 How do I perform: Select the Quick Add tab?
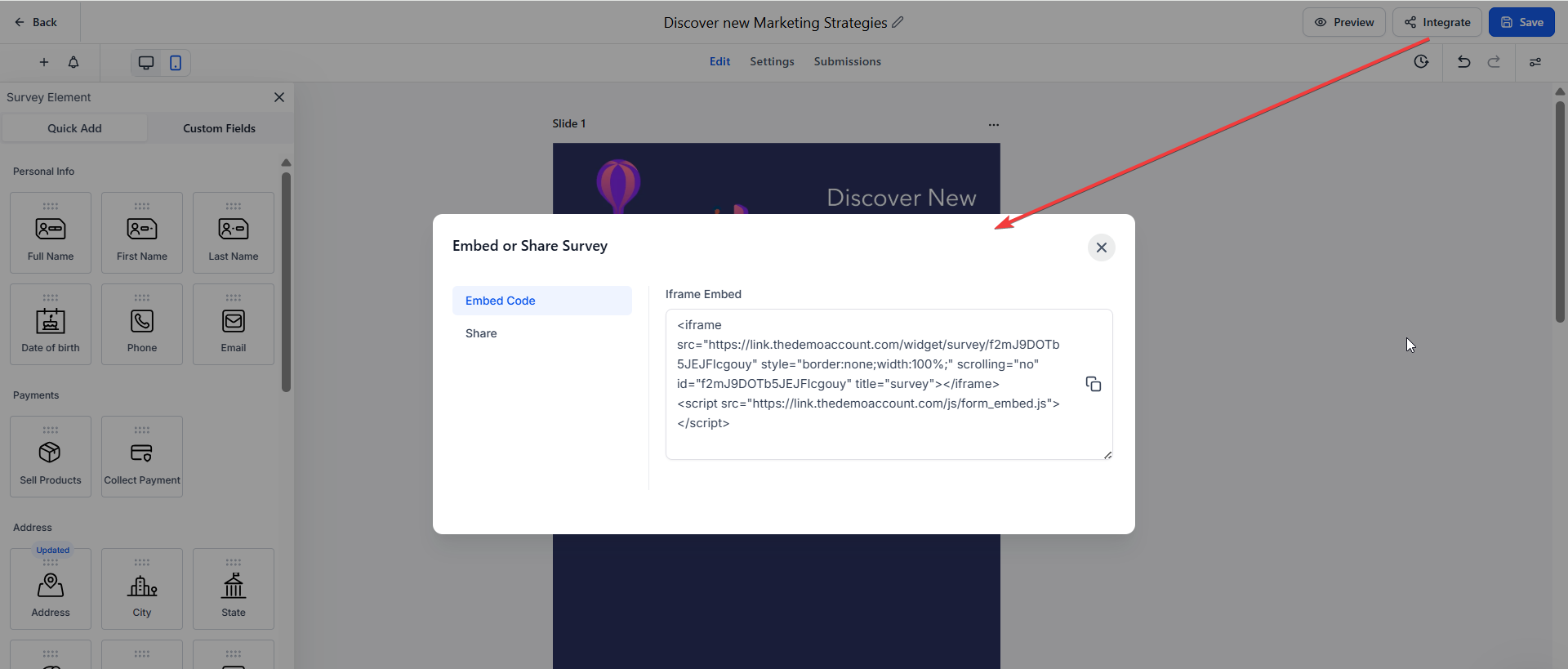(74, 128)
